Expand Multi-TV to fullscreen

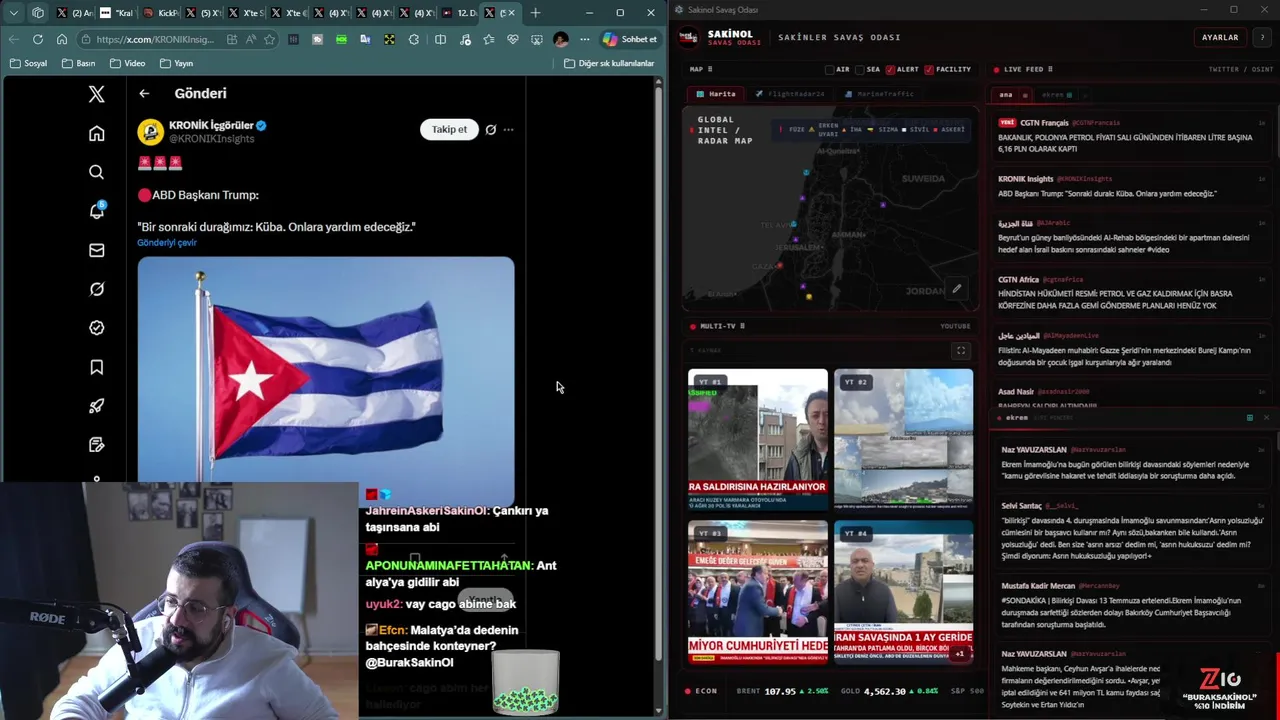tap(961, 350)
